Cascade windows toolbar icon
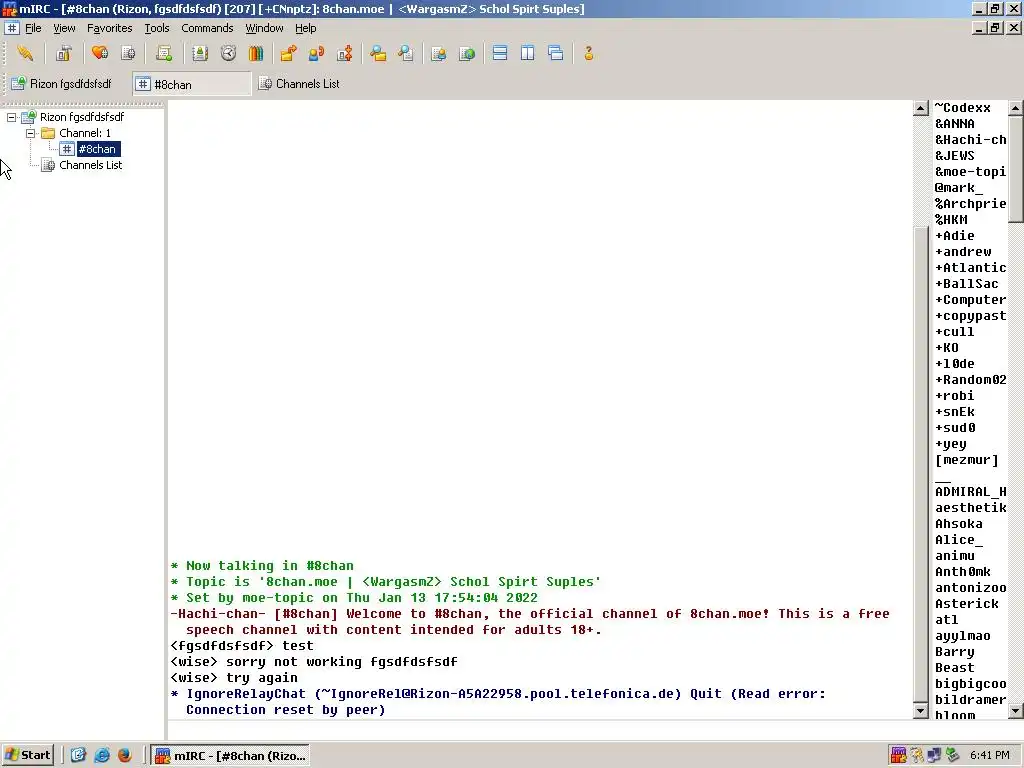This screenshot has width=1024, height=768. pyautogui.click(x=556, y=54)
